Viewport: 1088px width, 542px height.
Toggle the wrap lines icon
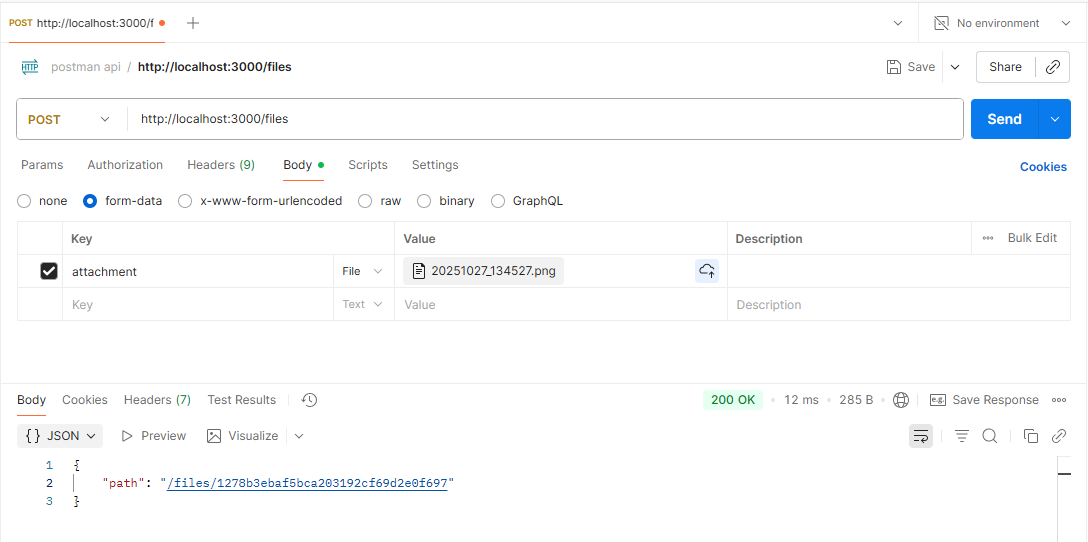click(921, 436)
